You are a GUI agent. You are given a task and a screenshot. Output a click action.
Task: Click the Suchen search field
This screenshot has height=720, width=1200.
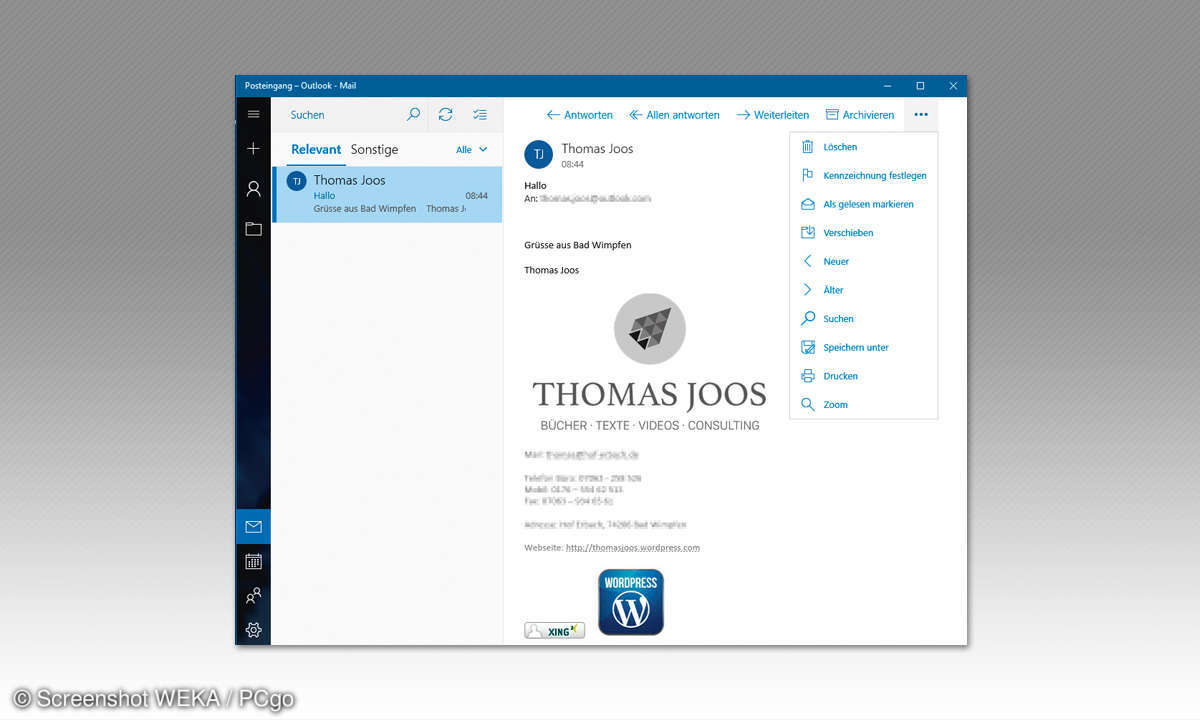click(x=340, y=115)
